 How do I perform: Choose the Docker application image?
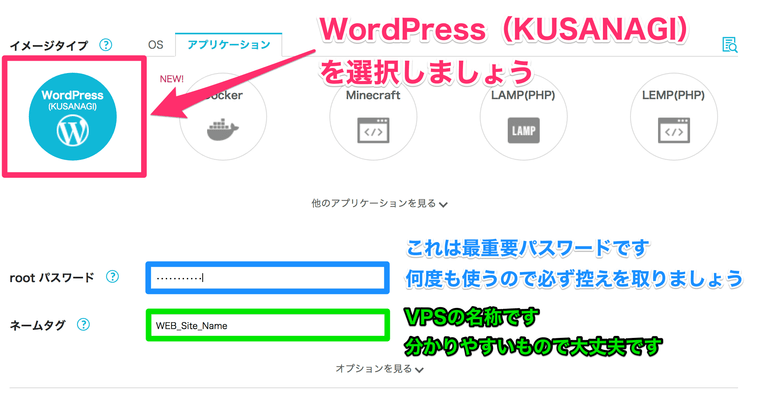(223, 117)
